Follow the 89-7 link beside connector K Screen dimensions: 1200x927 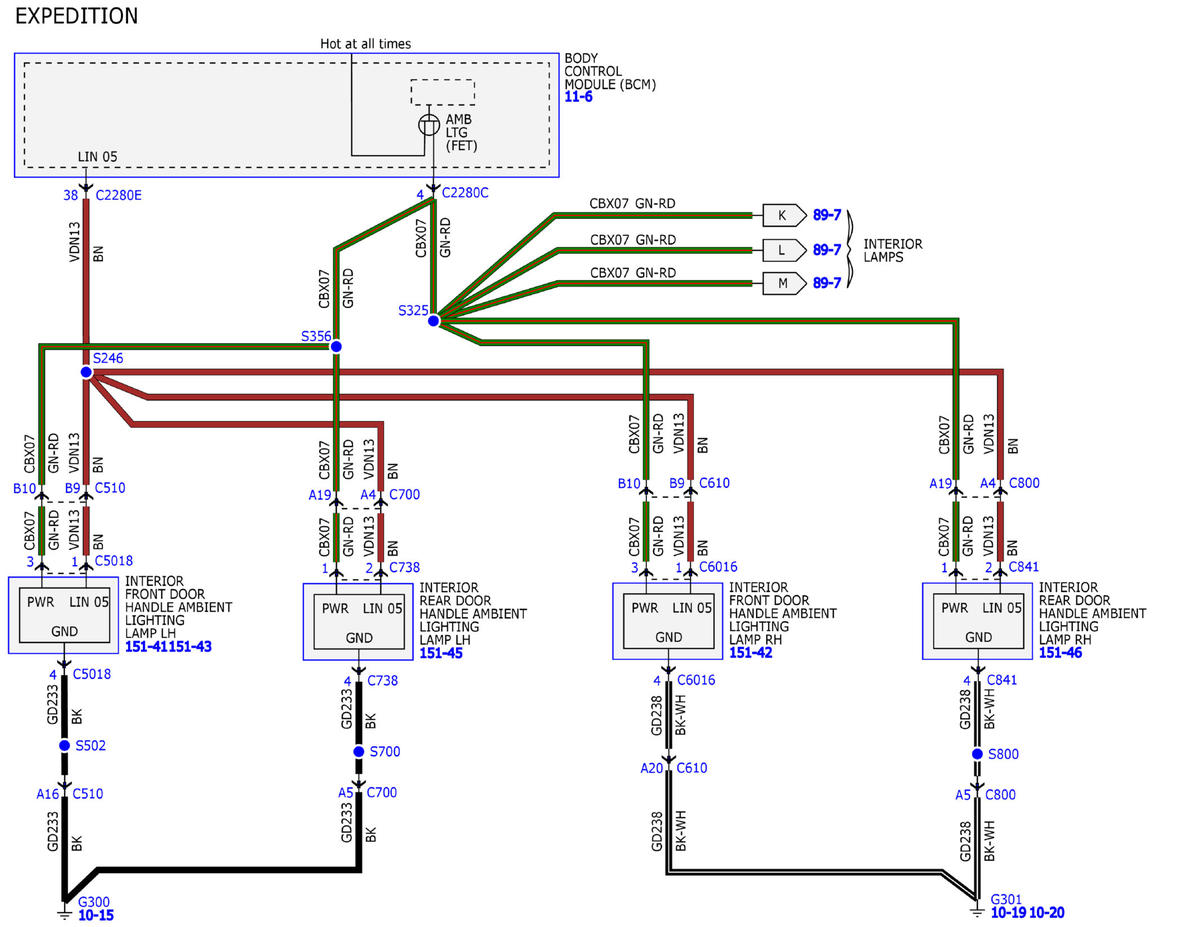[x=827, y=215]
